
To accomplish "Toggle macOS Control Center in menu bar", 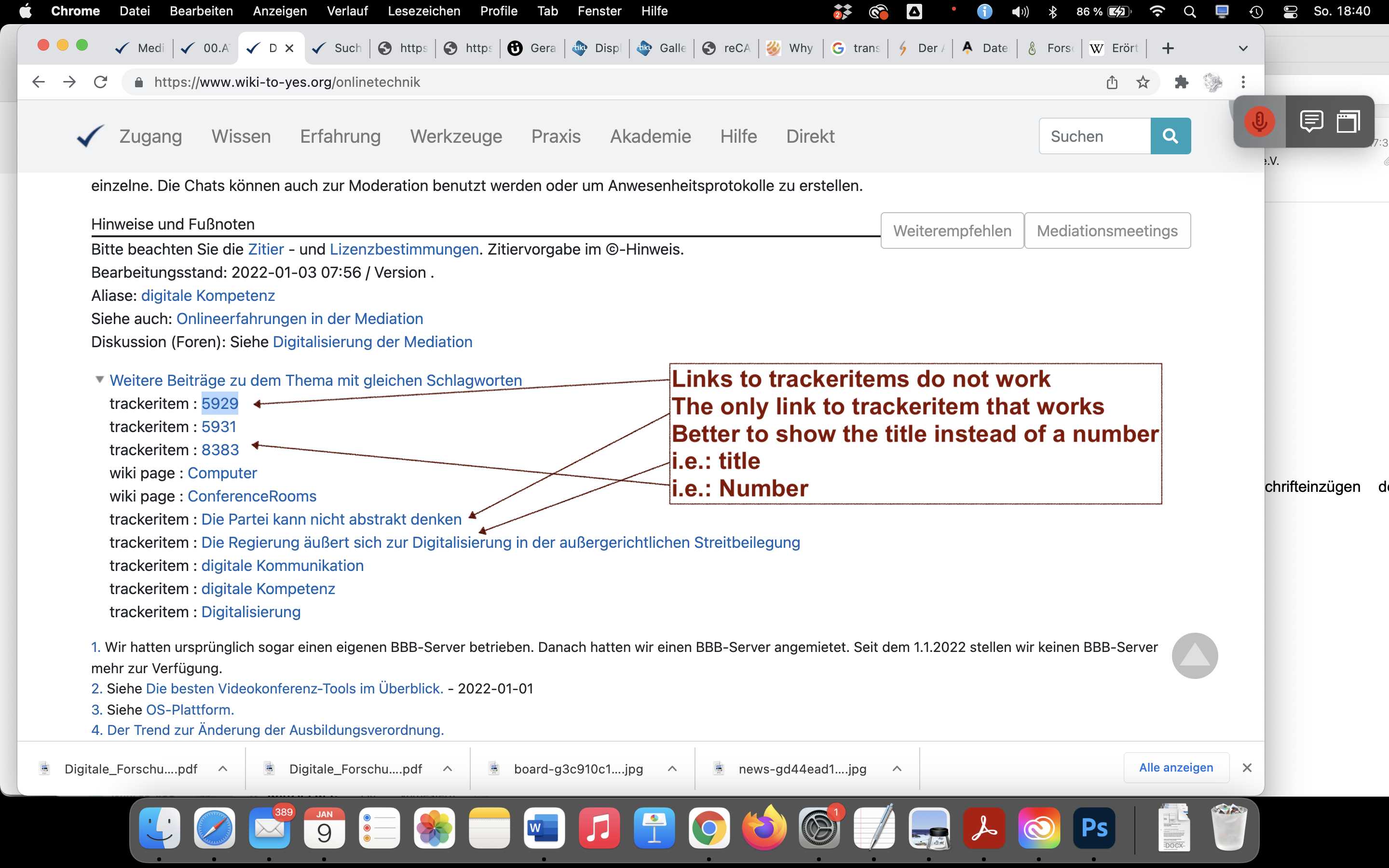I will click(x=1290, y=12).
